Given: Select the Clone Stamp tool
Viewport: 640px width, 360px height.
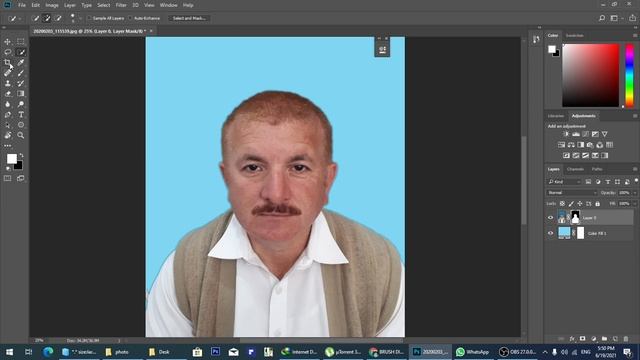Looking at the screenshot, I should [7, 83].
